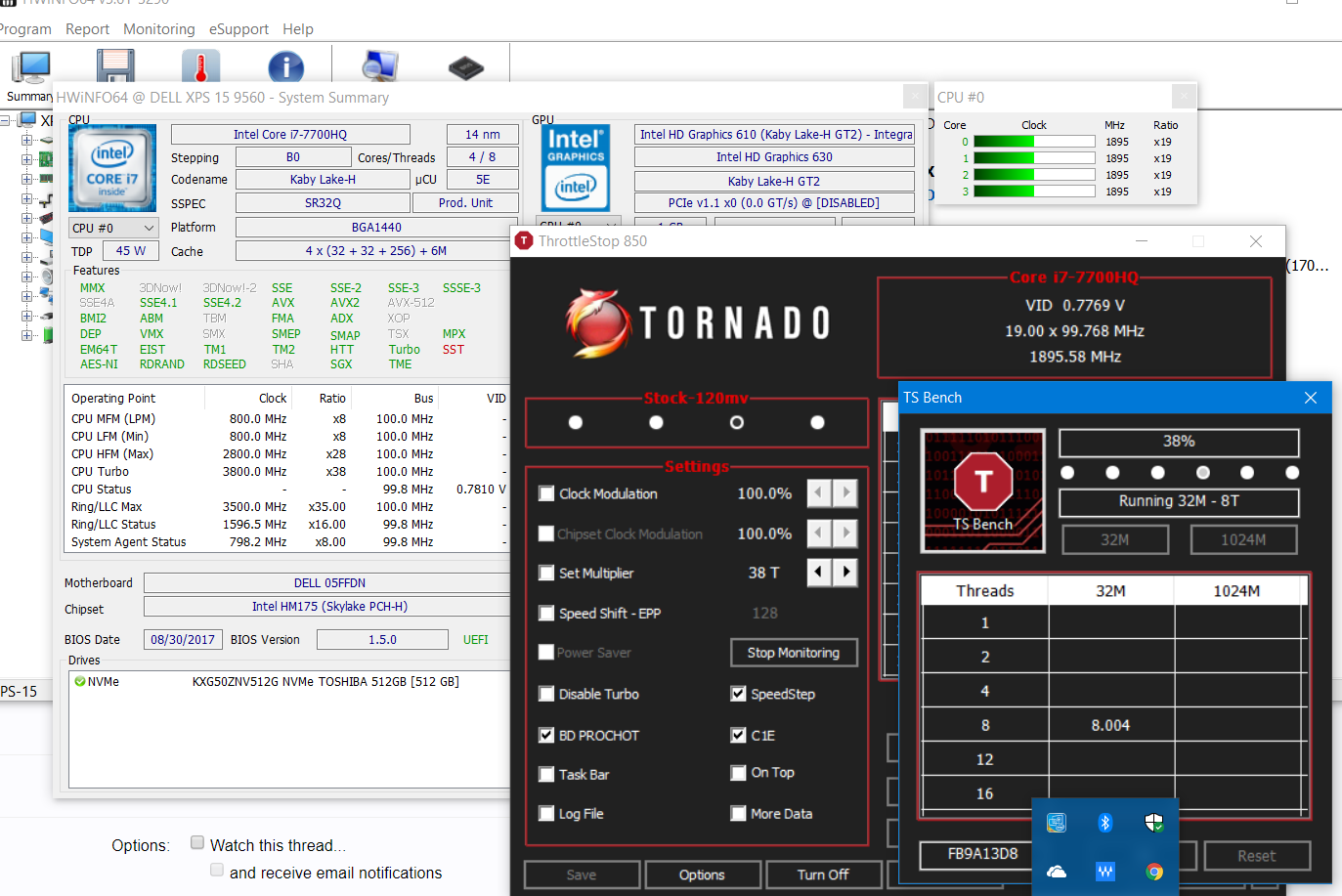Tick the Set Multiplier checkbox

click(546, 573)
